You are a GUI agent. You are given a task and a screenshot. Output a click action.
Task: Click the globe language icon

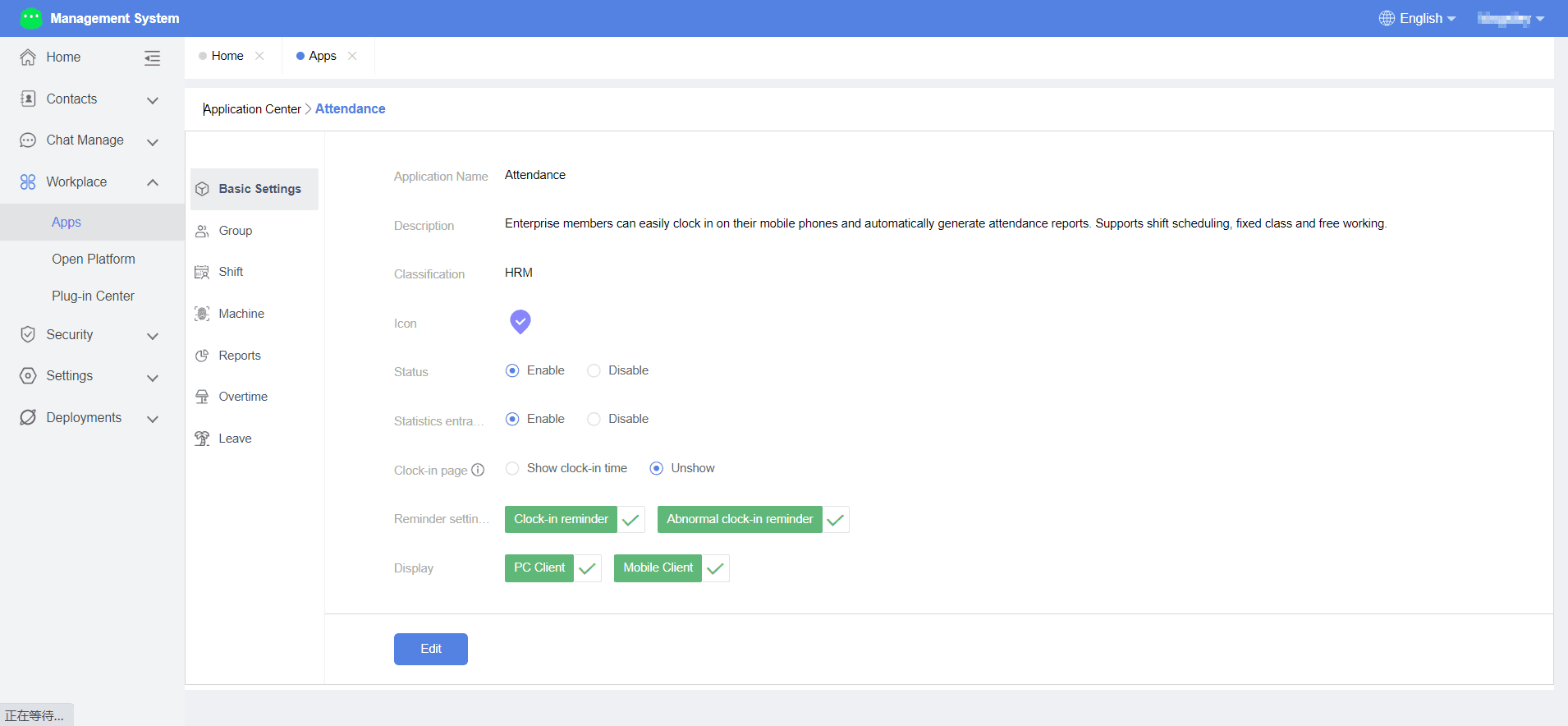coord(1387,18)
